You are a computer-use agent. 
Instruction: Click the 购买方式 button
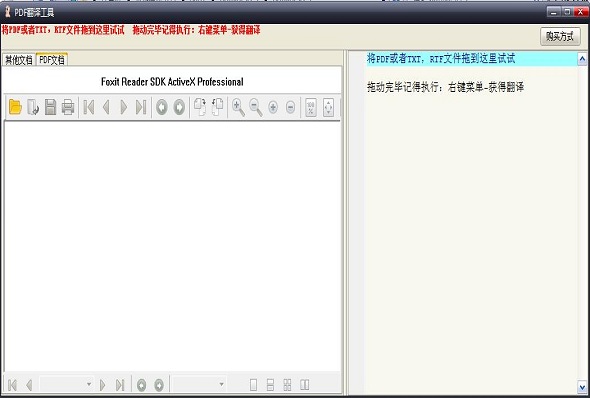[560, 36]
